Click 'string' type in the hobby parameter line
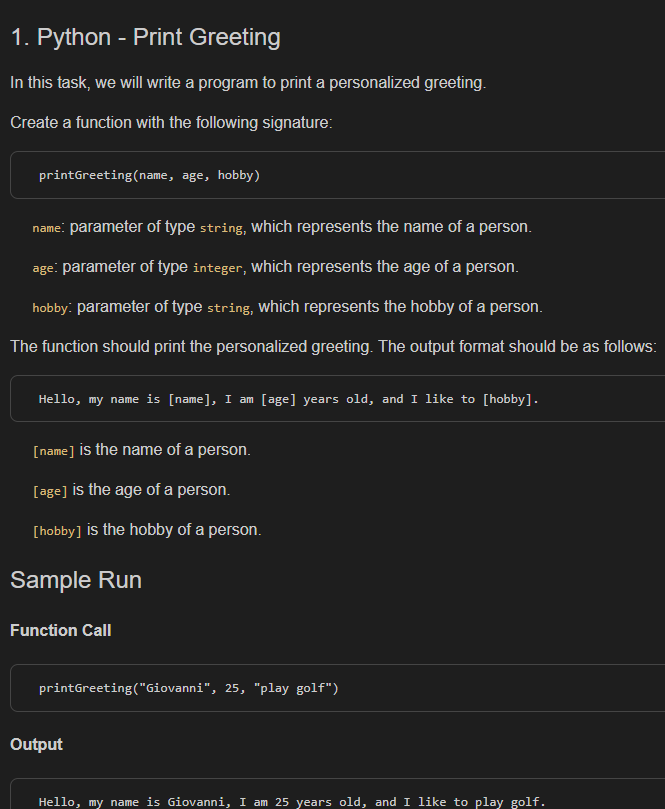The height and width of the screenshot is (809, 665). [x=228, y=308]
